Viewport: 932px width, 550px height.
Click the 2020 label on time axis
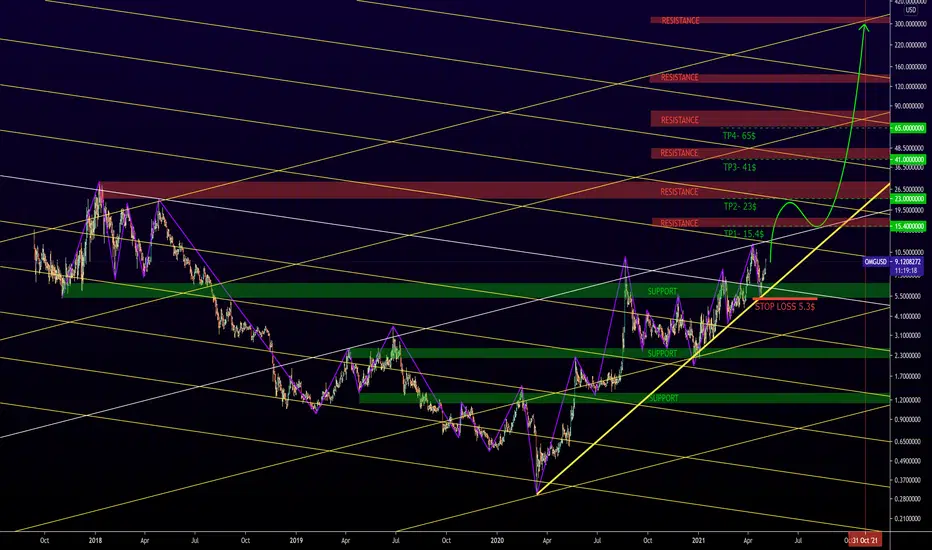(x=497, y=540)
